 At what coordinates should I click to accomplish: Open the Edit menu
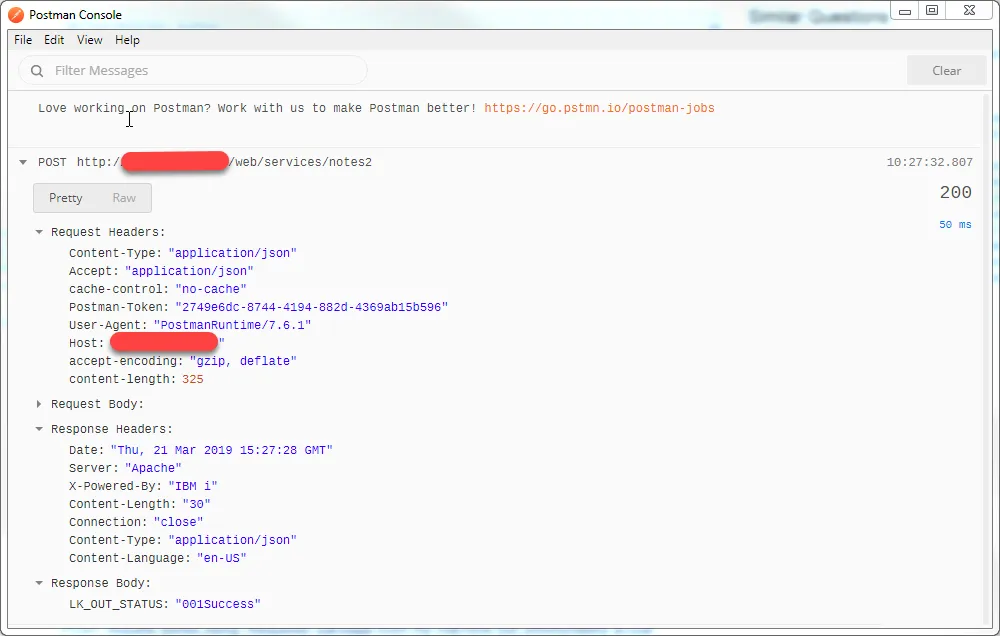click(54, 40)
